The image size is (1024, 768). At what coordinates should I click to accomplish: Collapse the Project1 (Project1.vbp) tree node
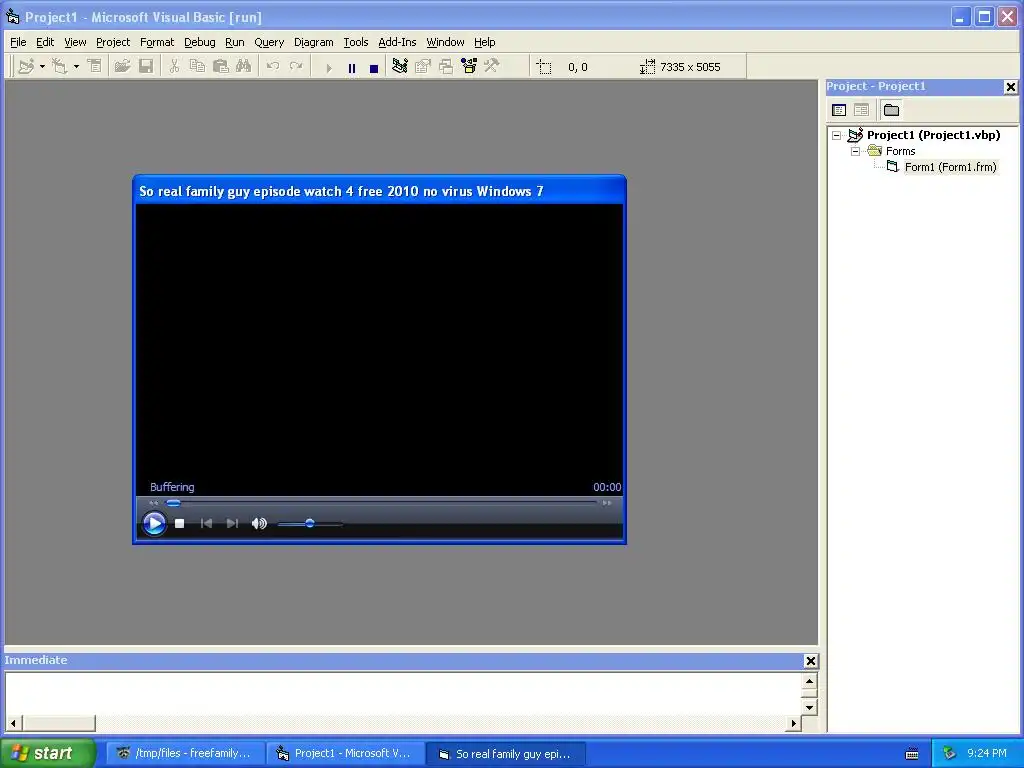[837, 135]
